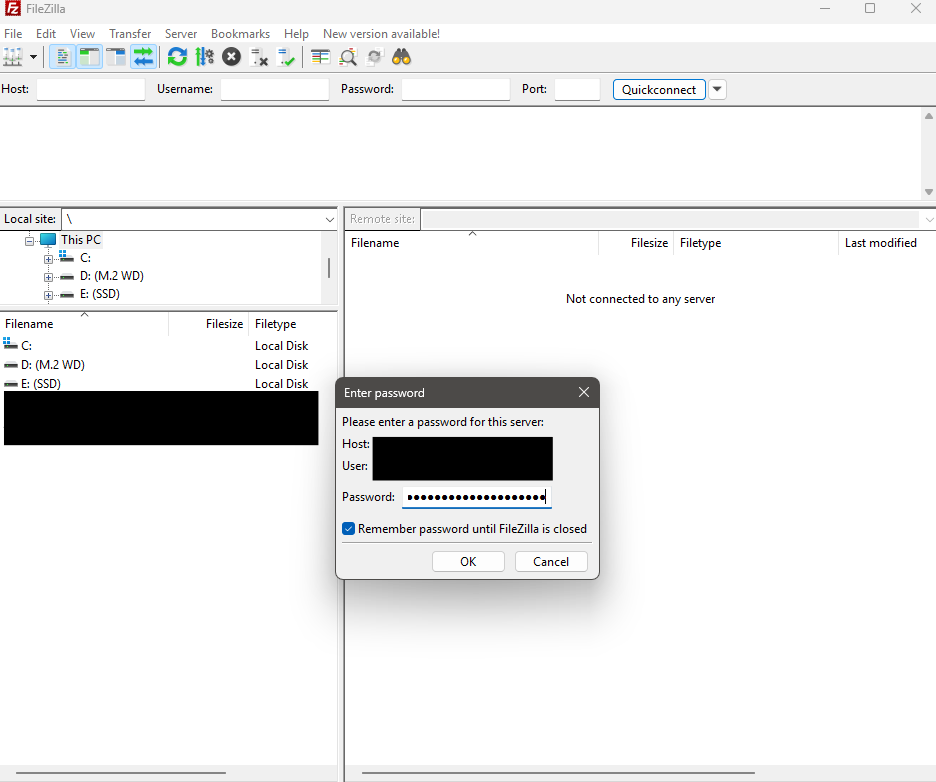Toggle message log display icon
The width and height of the screenshot is (936, 782).
pos(62,57)
